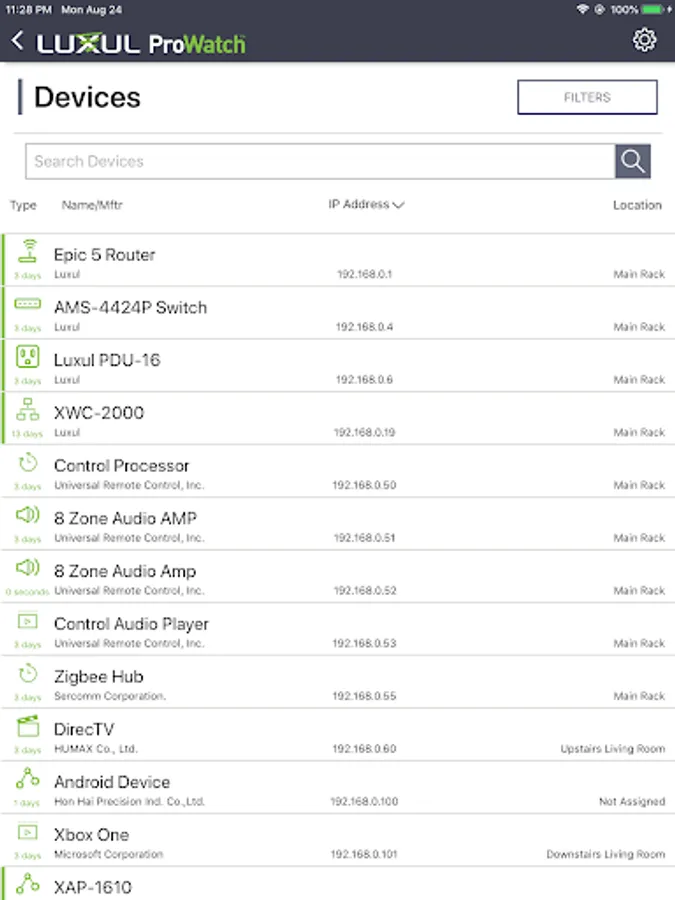
Task: Tap the back arrow in header
Action: click(x=17, y=41)
